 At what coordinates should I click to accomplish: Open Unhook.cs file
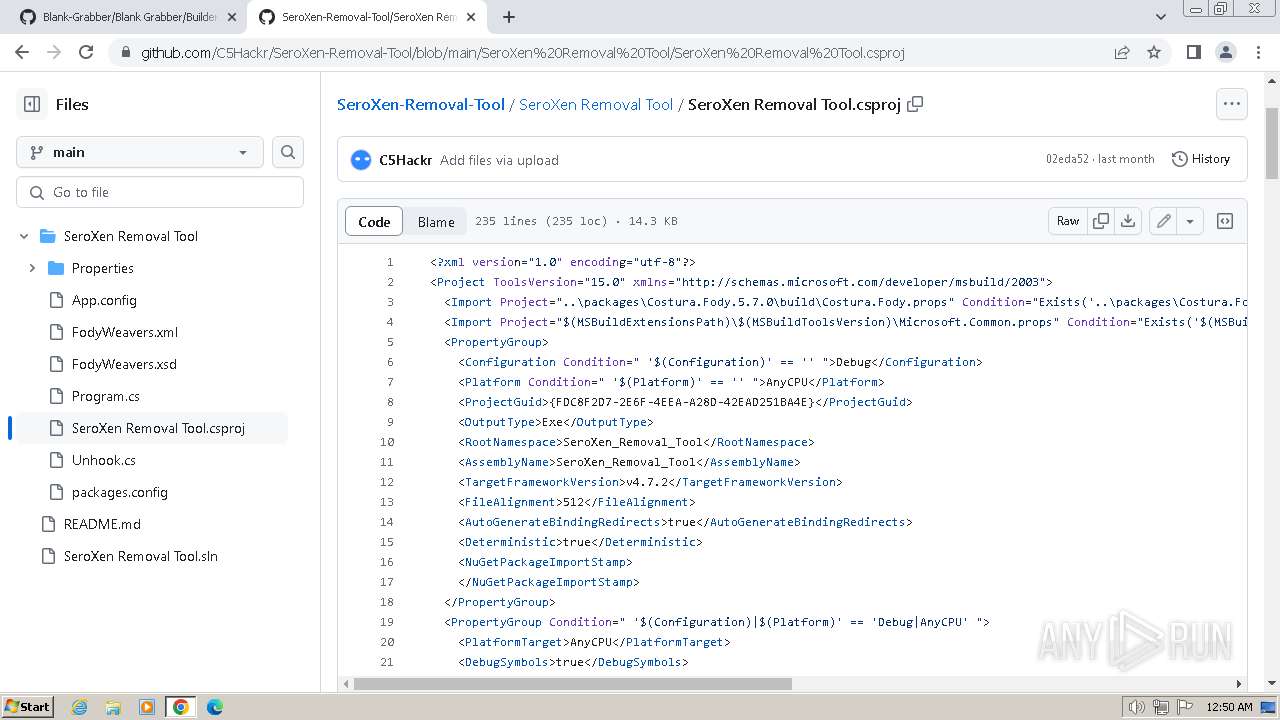[x=104, y=460]
